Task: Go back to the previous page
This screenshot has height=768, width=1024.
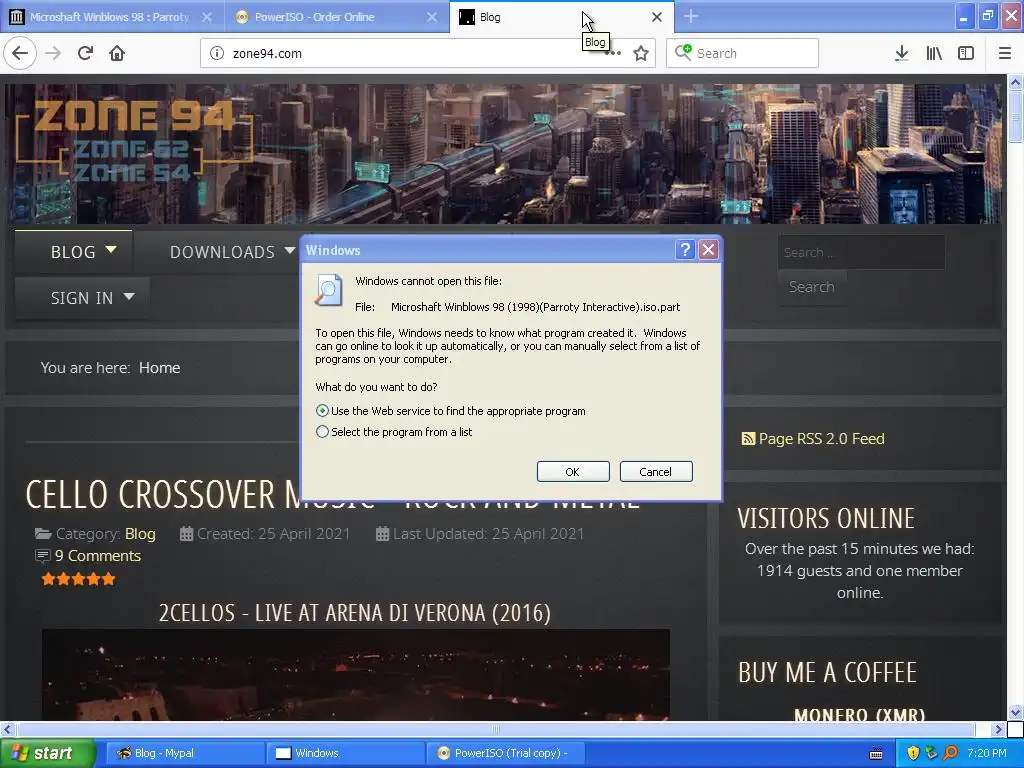Action: tap(20, 54)
